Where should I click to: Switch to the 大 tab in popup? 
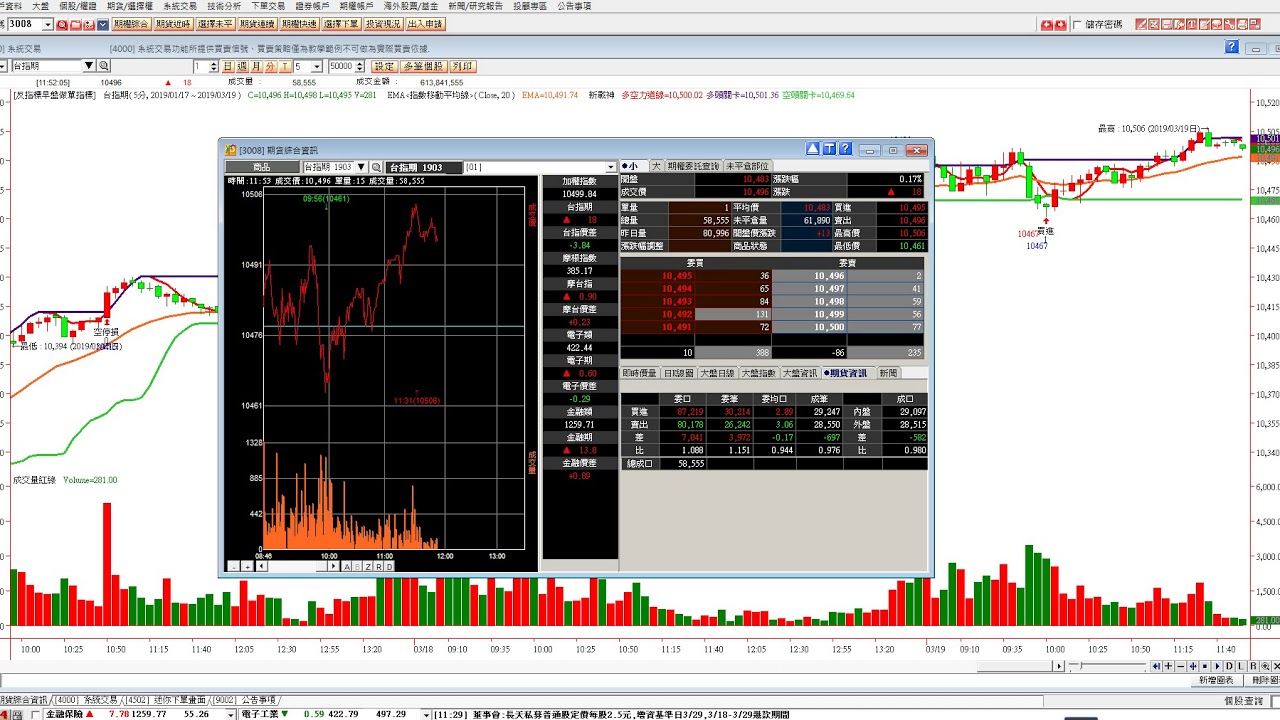[656, 166]
